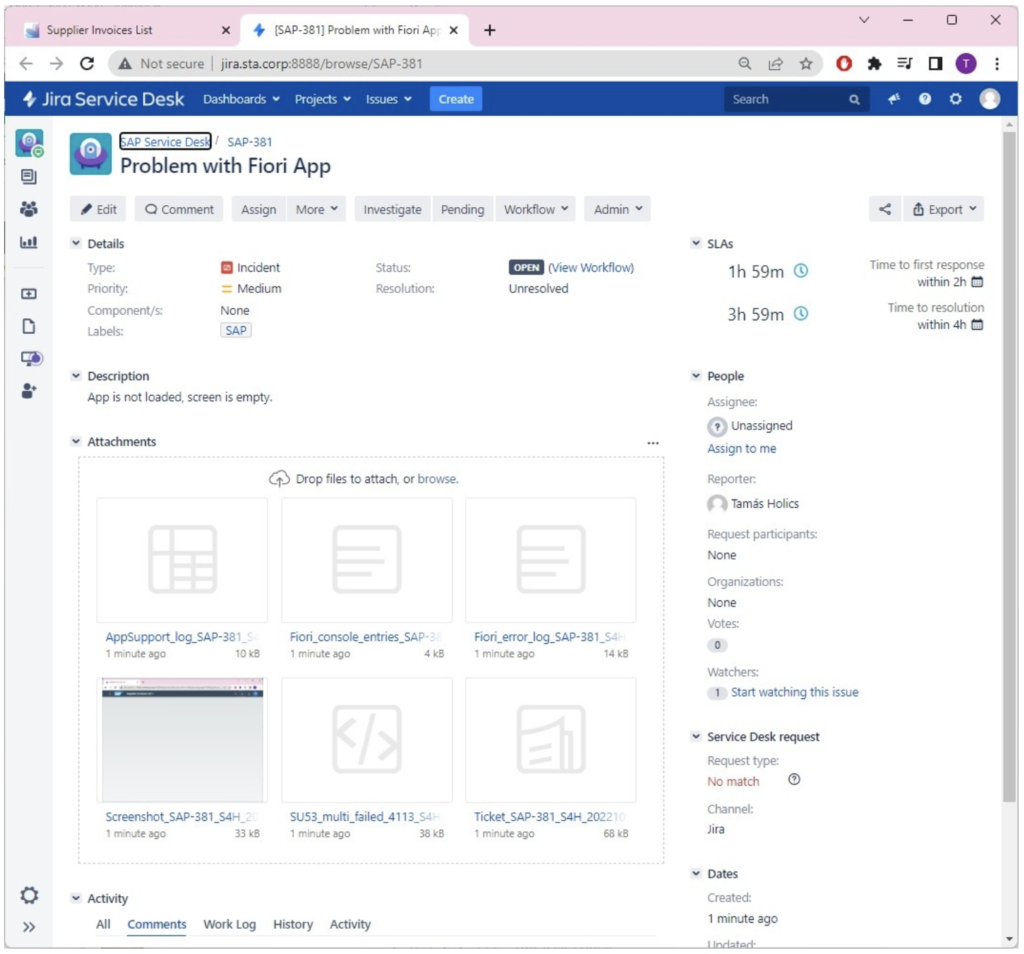Collapse the Description section
The height and width of the screenshot is (954, 1024).
[x=76, y=375]
